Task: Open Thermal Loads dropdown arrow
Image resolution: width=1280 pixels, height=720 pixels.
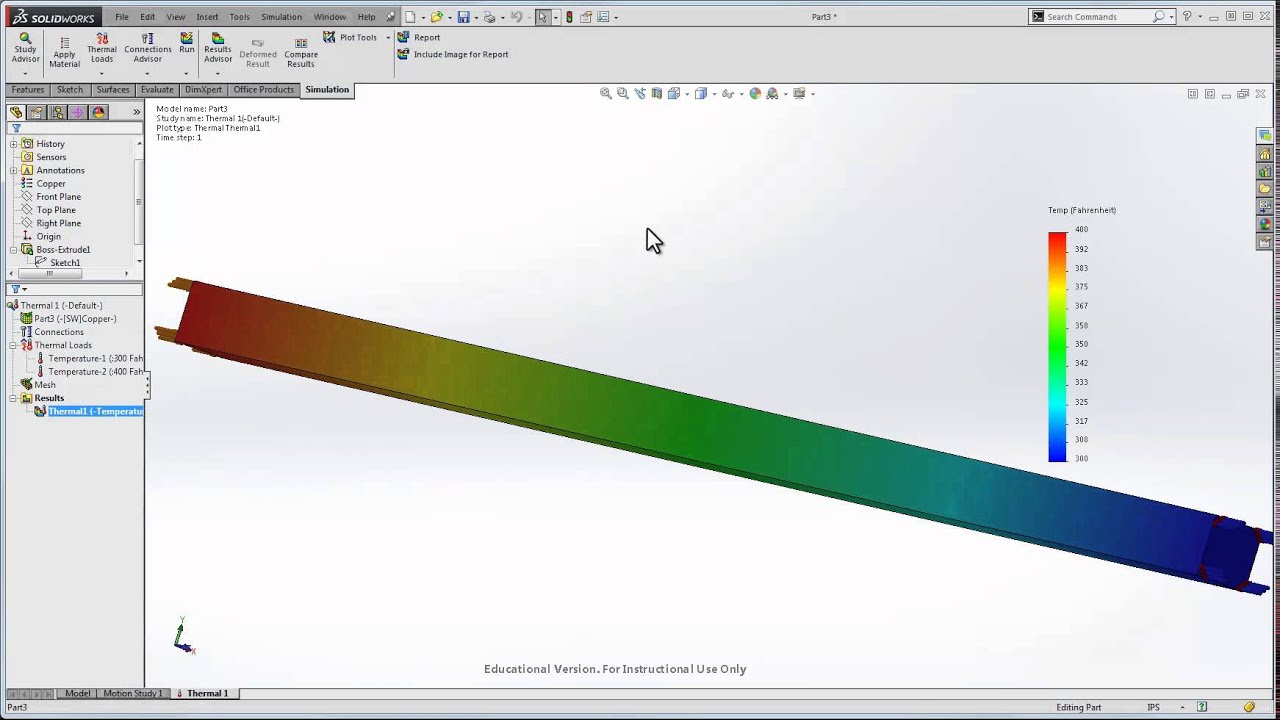Action: pos(101,73)
